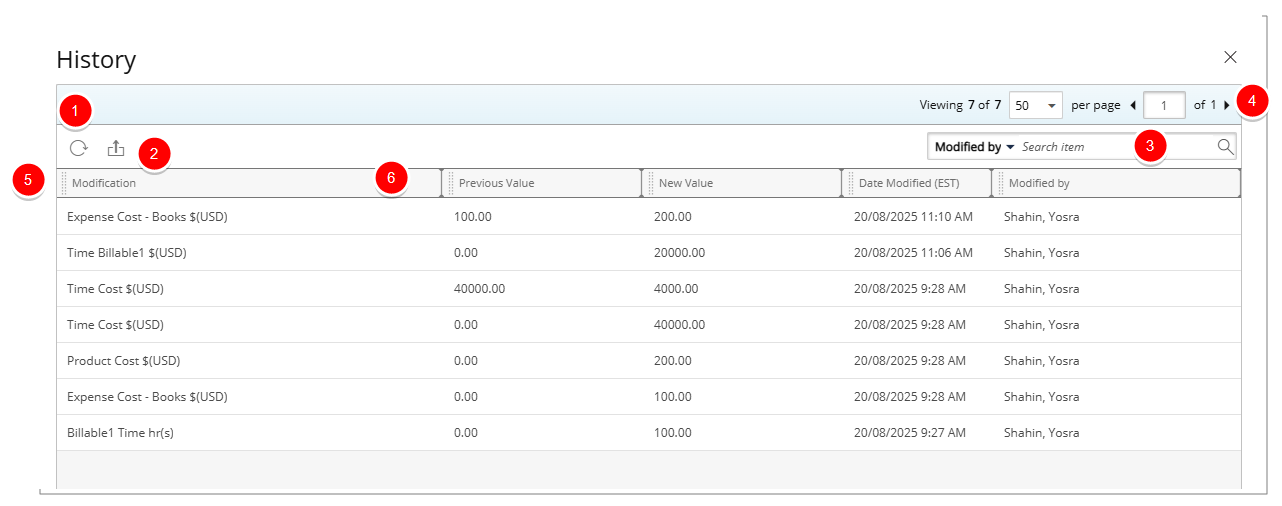1282x506 pixels.
Task: Click previous value 100.00 cell
Action: click(x=473, y=217)
